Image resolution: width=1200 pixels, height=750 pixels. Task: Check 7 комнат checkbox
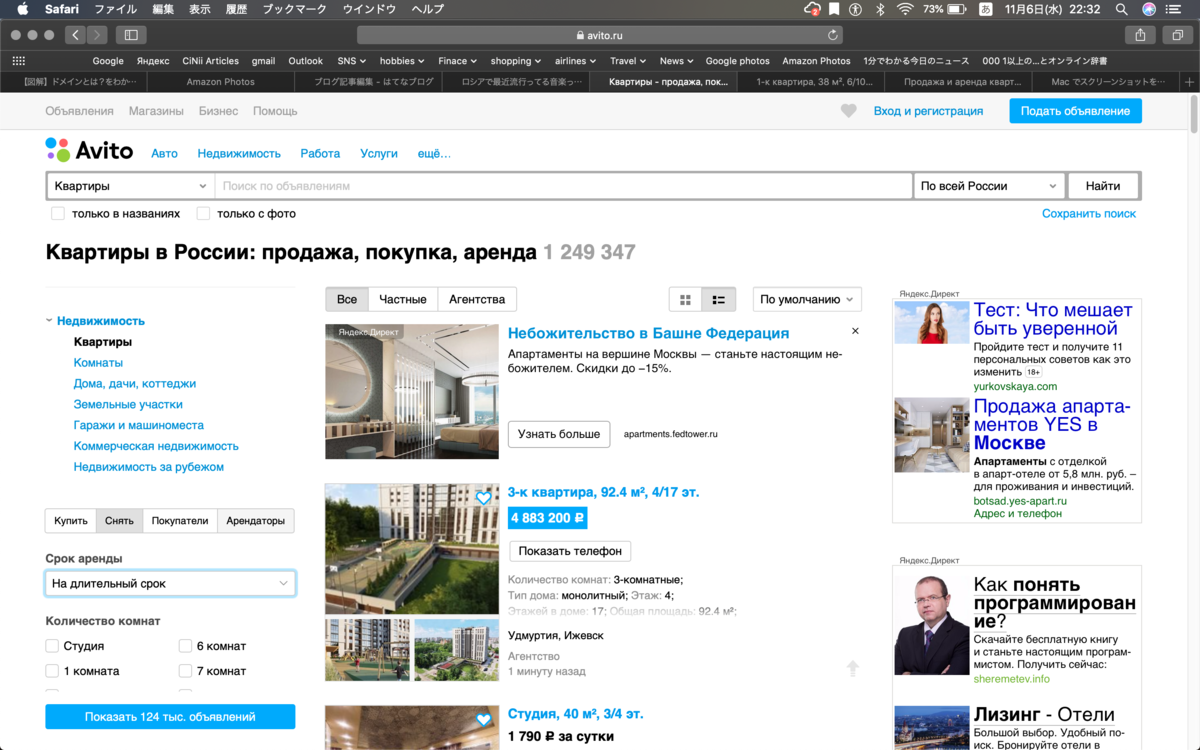point(185,671)
